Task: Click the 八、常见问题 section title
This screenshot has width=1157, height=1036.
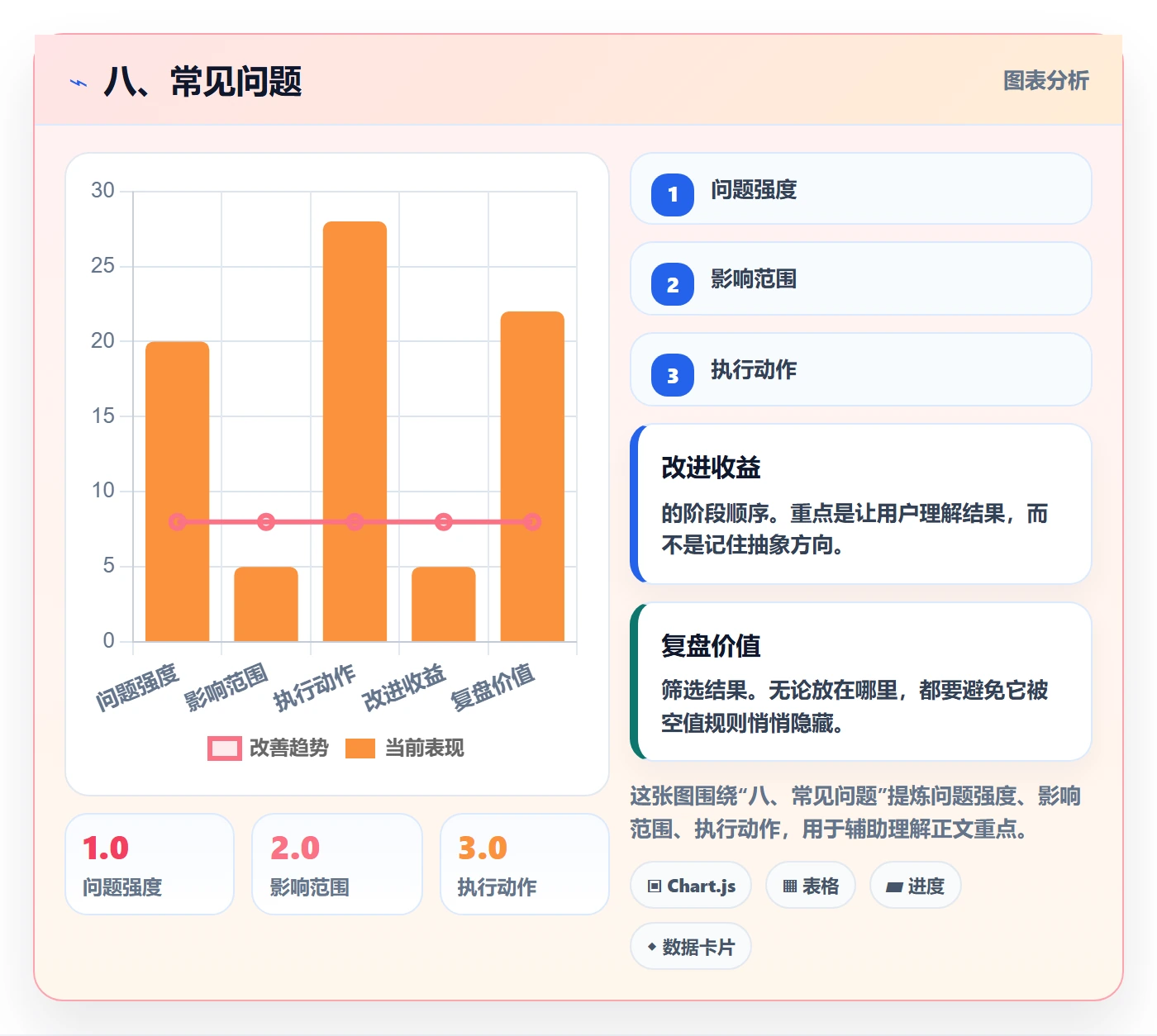Action: [x=203, y=82]
